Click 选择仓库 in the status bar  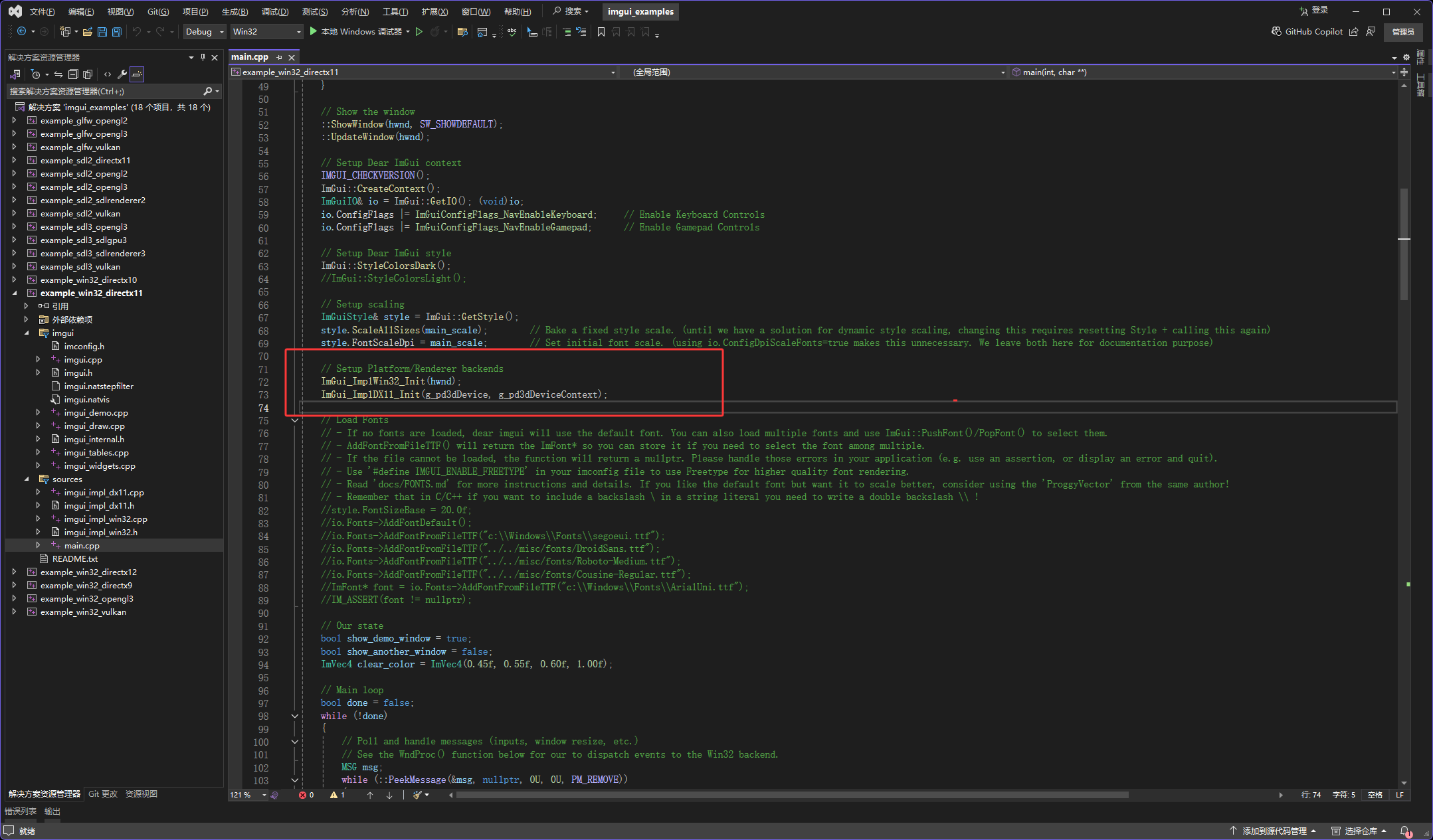(1360, 831)
